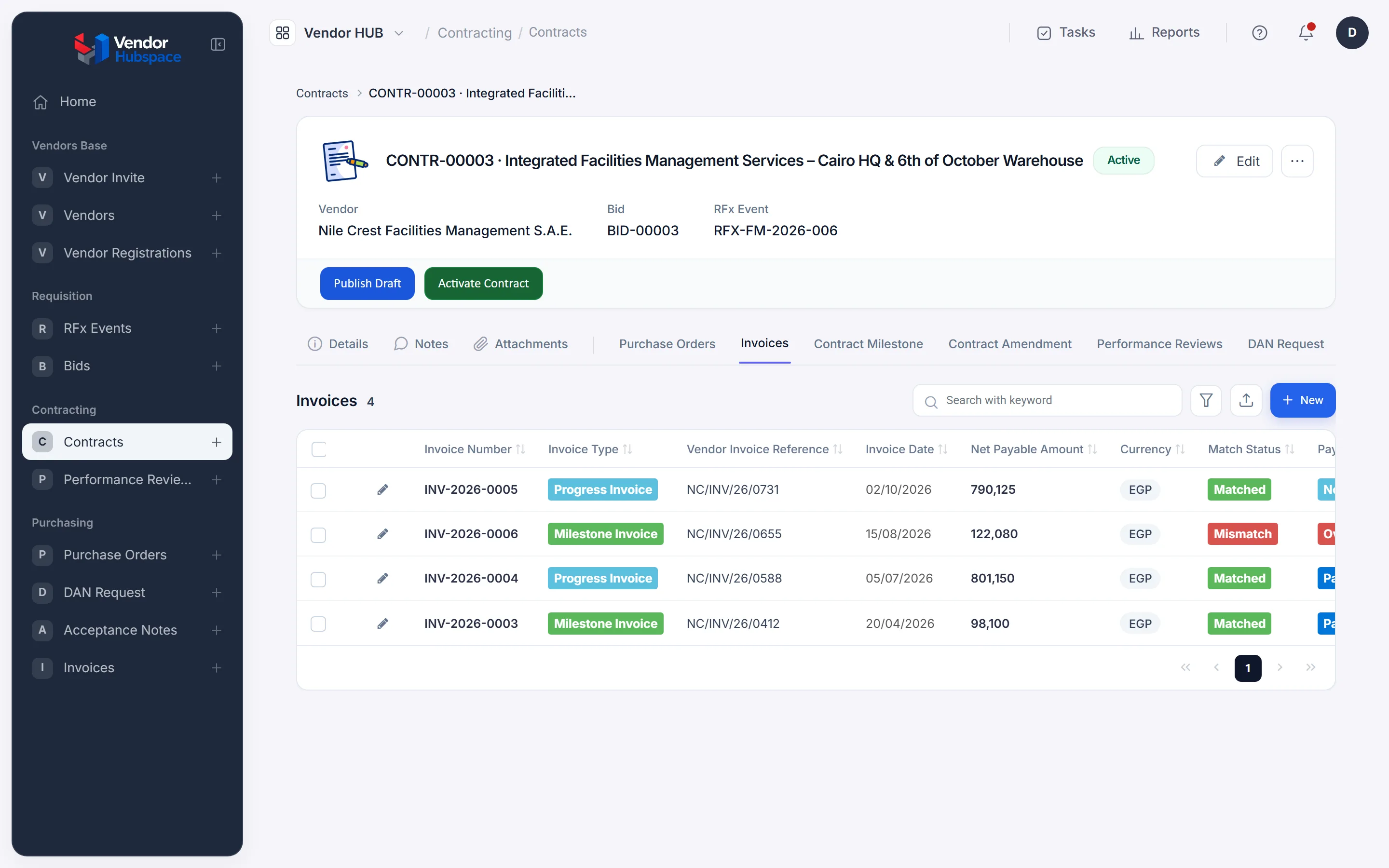Edit invoice INV-2026-0005 pencil icon

[x=383, y=489]
